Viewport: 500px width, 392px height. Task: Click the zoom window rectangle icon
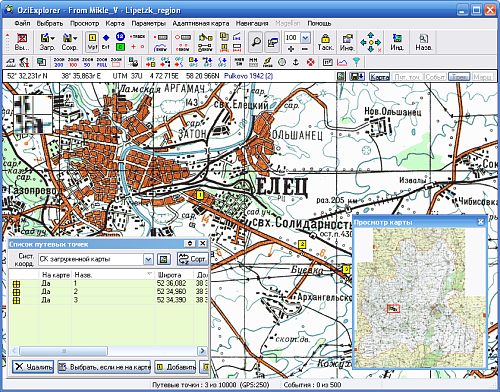click(x=116, y=62)
